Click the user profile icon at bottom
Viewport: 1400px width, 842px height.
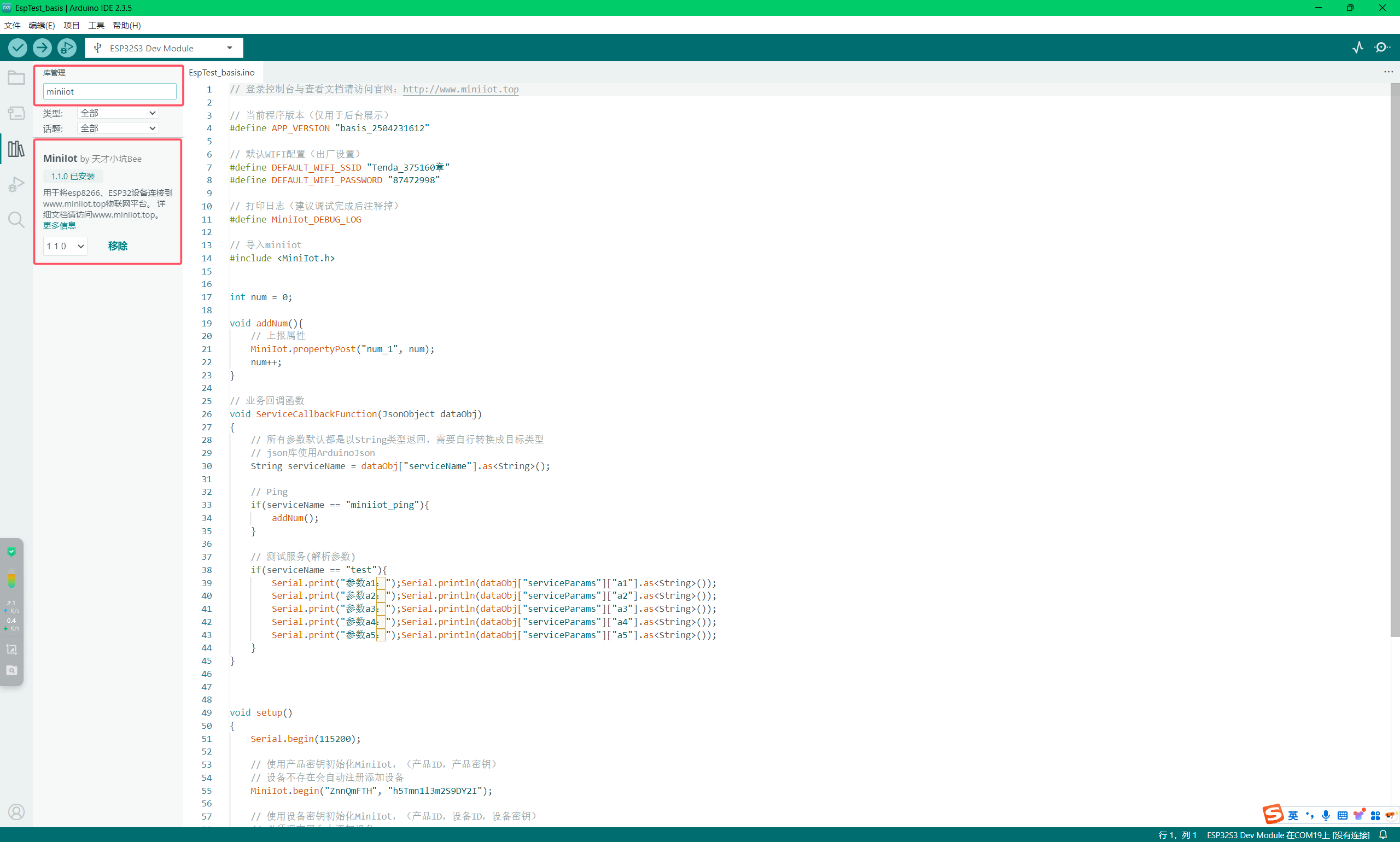16,812
